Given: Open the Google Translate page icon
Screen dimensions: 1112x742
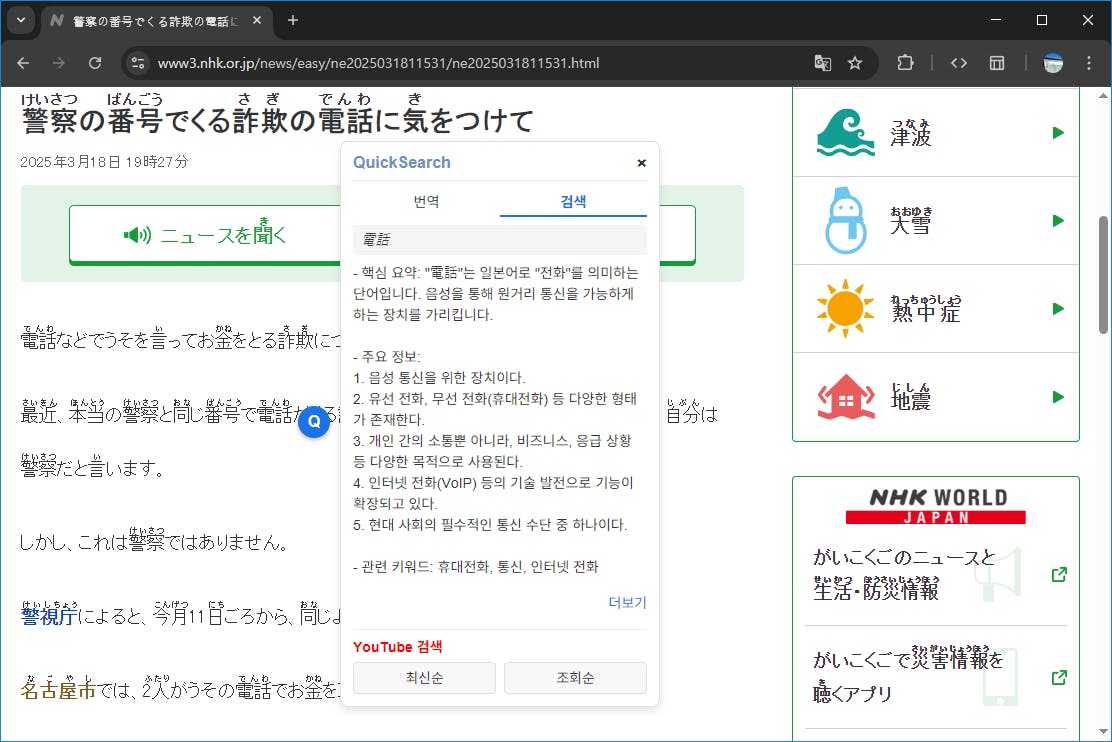Looking at the screenshot, I should [823, 63].
